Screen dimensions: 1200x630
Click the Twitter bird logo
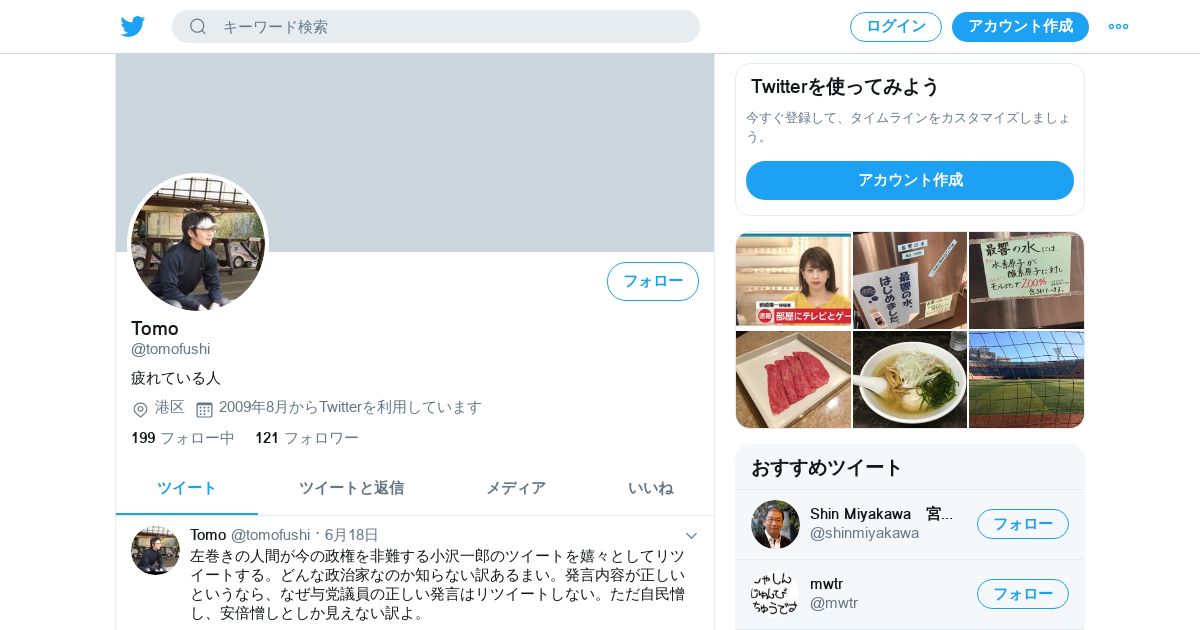(x=133, y=27)
